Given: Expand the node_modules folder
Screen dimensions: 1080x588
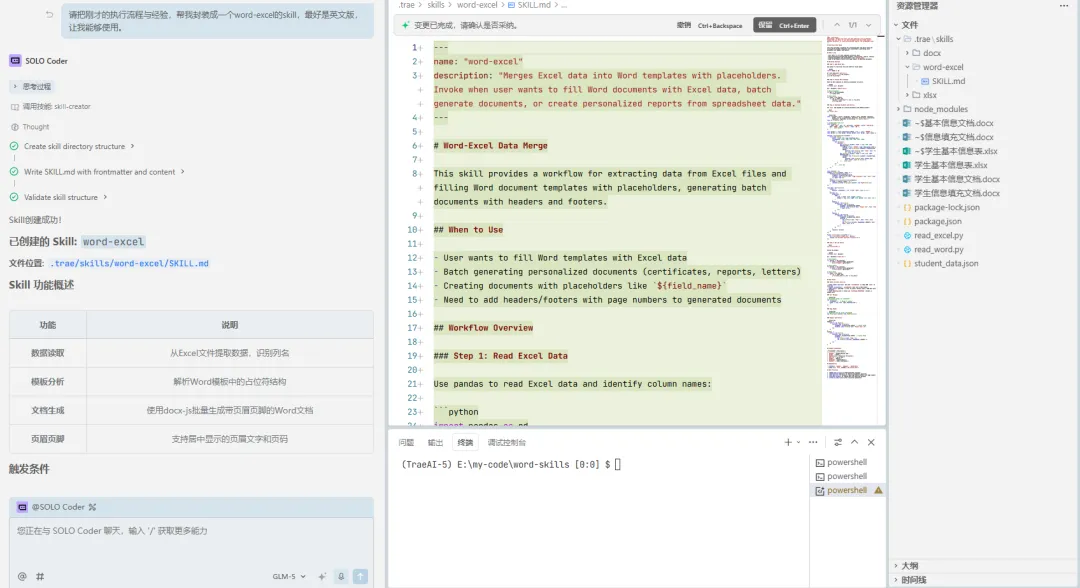Looking at the screenshot, I should [899, 109].
